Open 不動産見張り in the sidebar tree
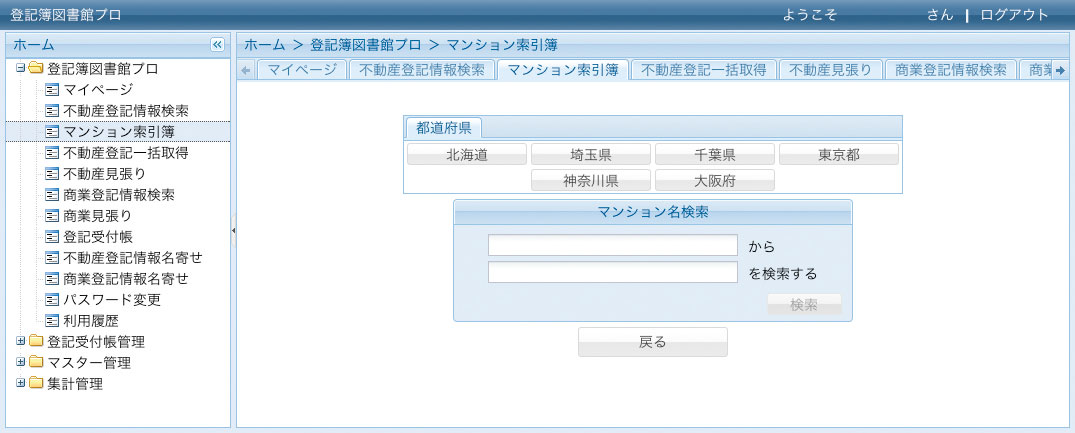The image size is (1075, 433). point(104,174)
